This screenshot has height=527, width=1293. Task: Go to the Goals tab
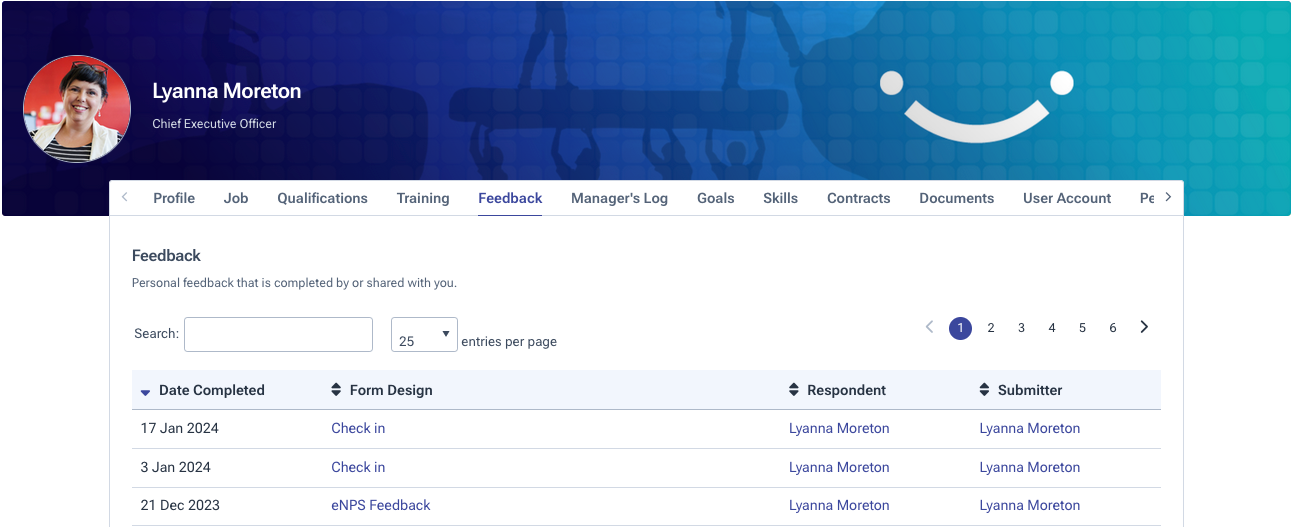pyautogui.click(x=716, y=198)
